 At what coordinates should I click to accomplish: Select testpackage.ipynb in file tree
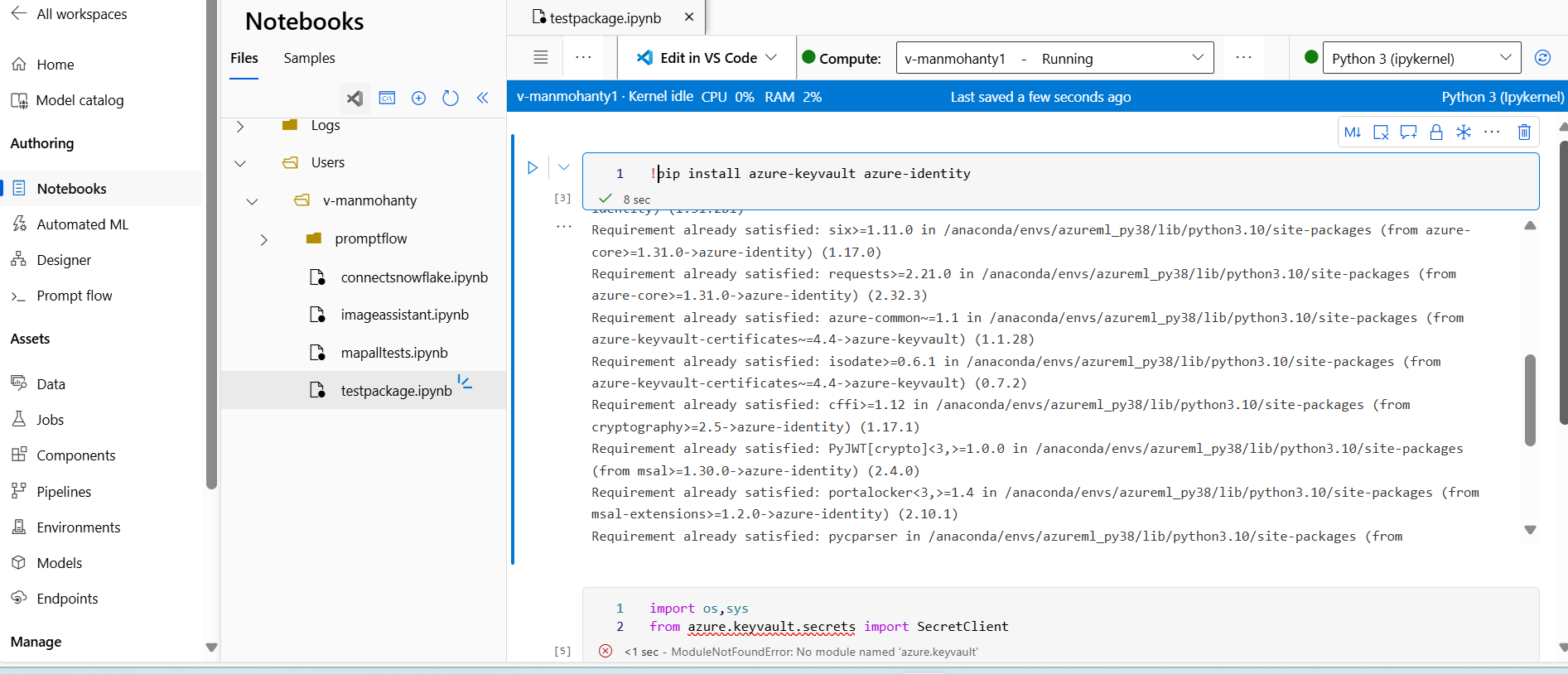coord(364,390)
